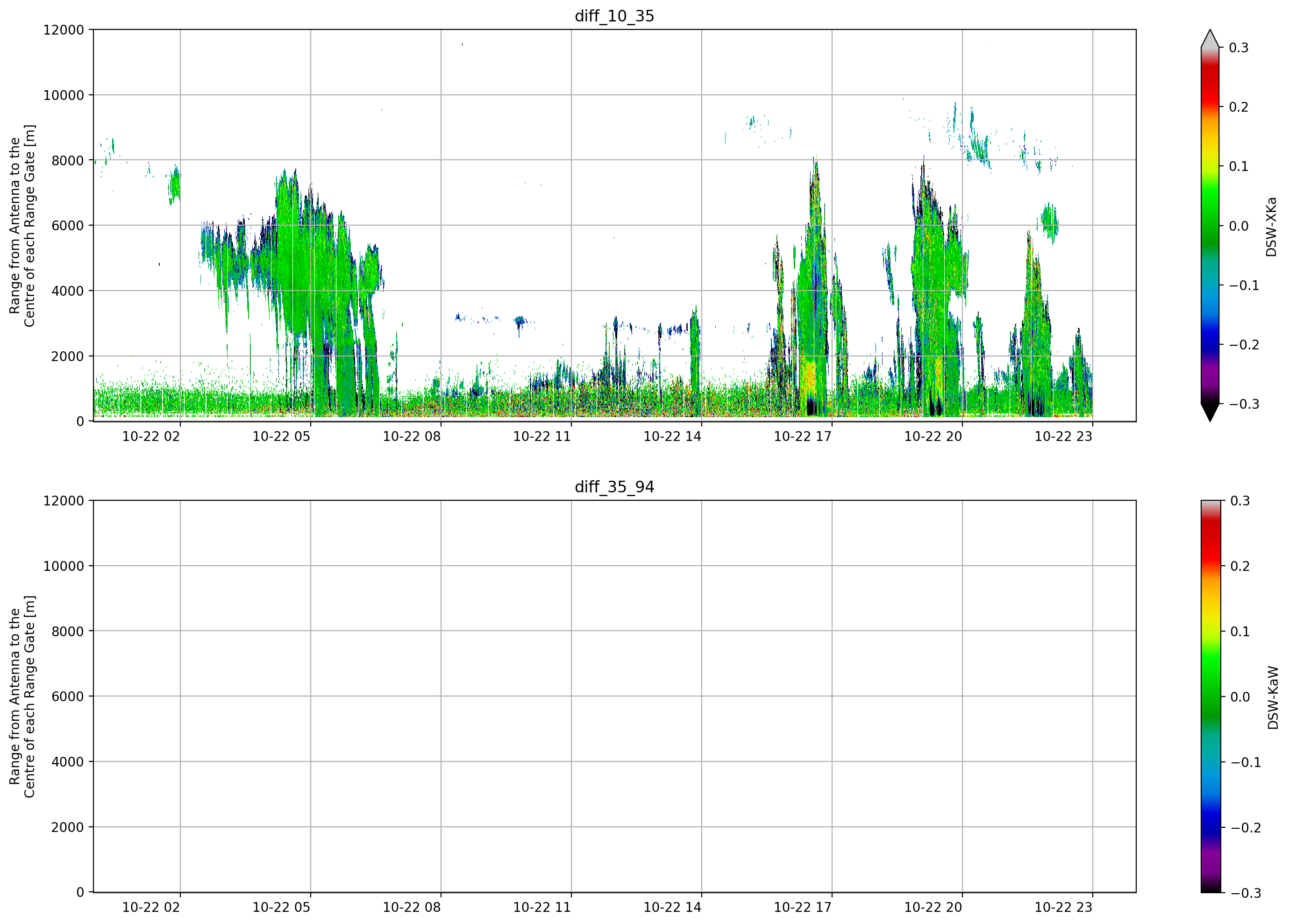Click the 10-22 11 x-tick under diff_10_35
The height and width of the screenshot is (924, 1289).
click(542, 436)
